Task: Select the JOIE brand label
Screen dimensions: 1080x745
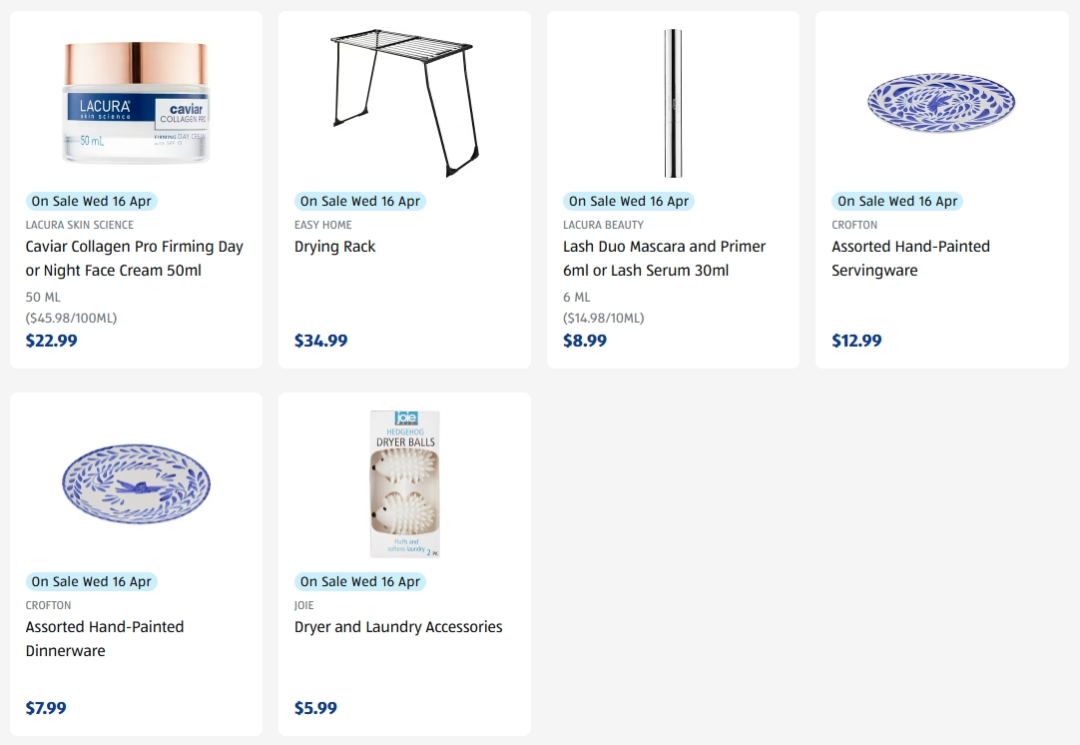Action: tap(304, 605)
